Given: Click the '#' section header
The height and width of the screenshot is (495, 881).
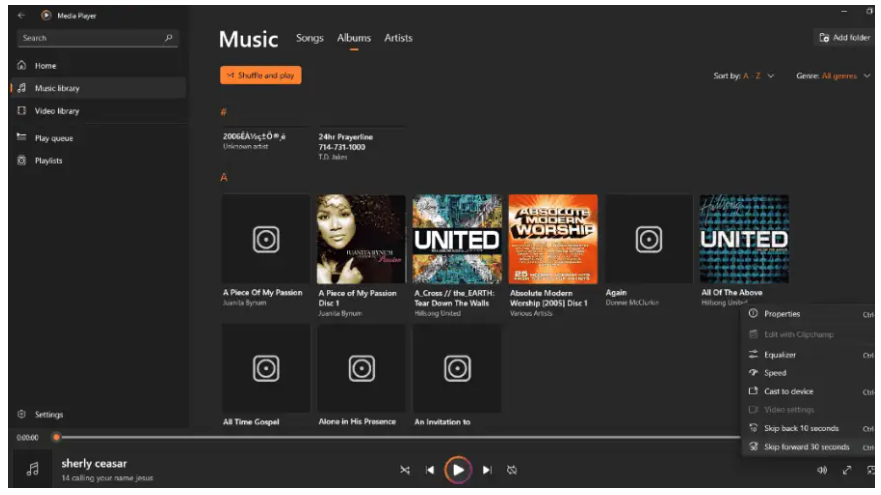Looking at the screenshot, I should point(224,112).
